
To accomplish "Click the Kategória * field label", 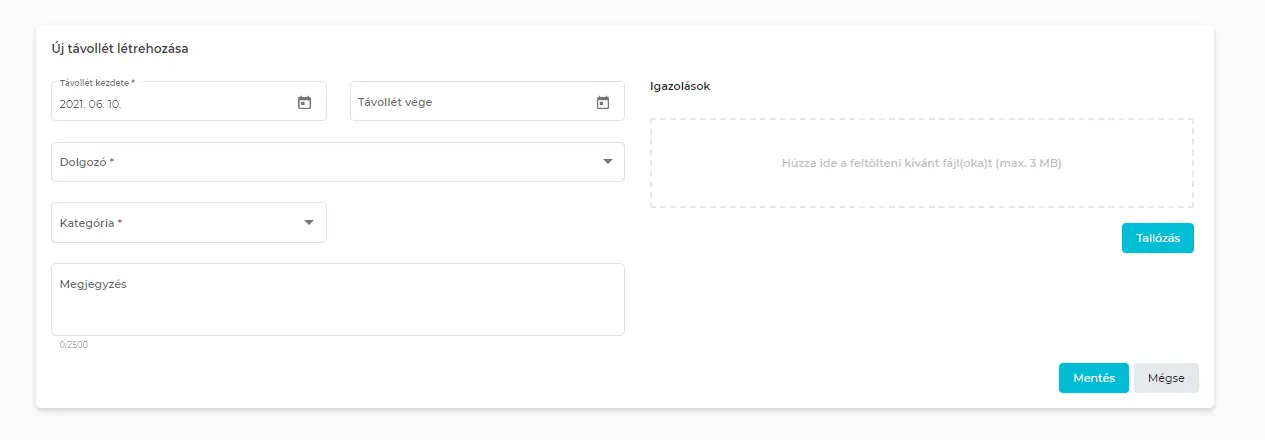I will [91, 223].
